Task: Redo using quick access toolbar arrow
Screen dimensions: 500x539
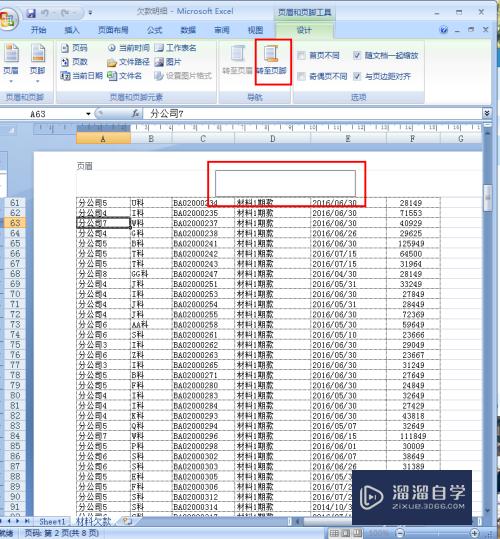Action: [x=65, y=13]
